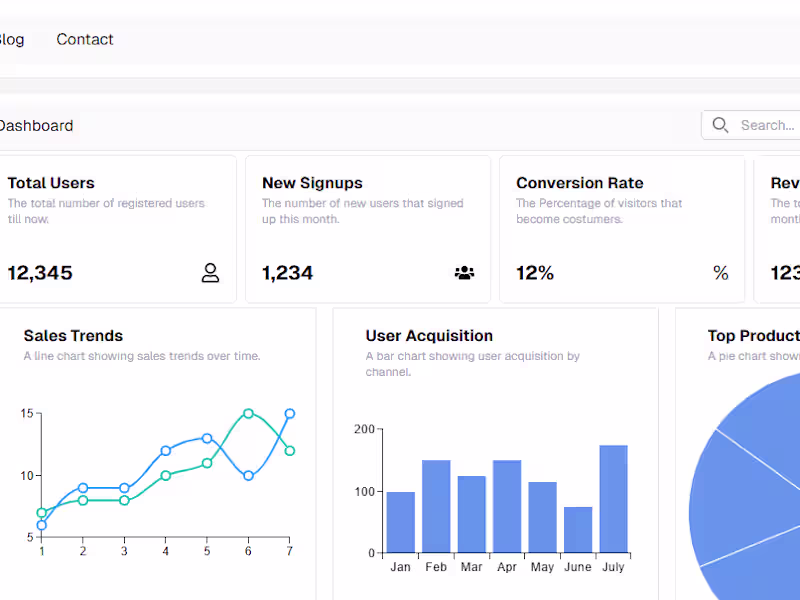800x600 pixels.
Task: Focus the Search... input field
Action: tap(751, 125)
